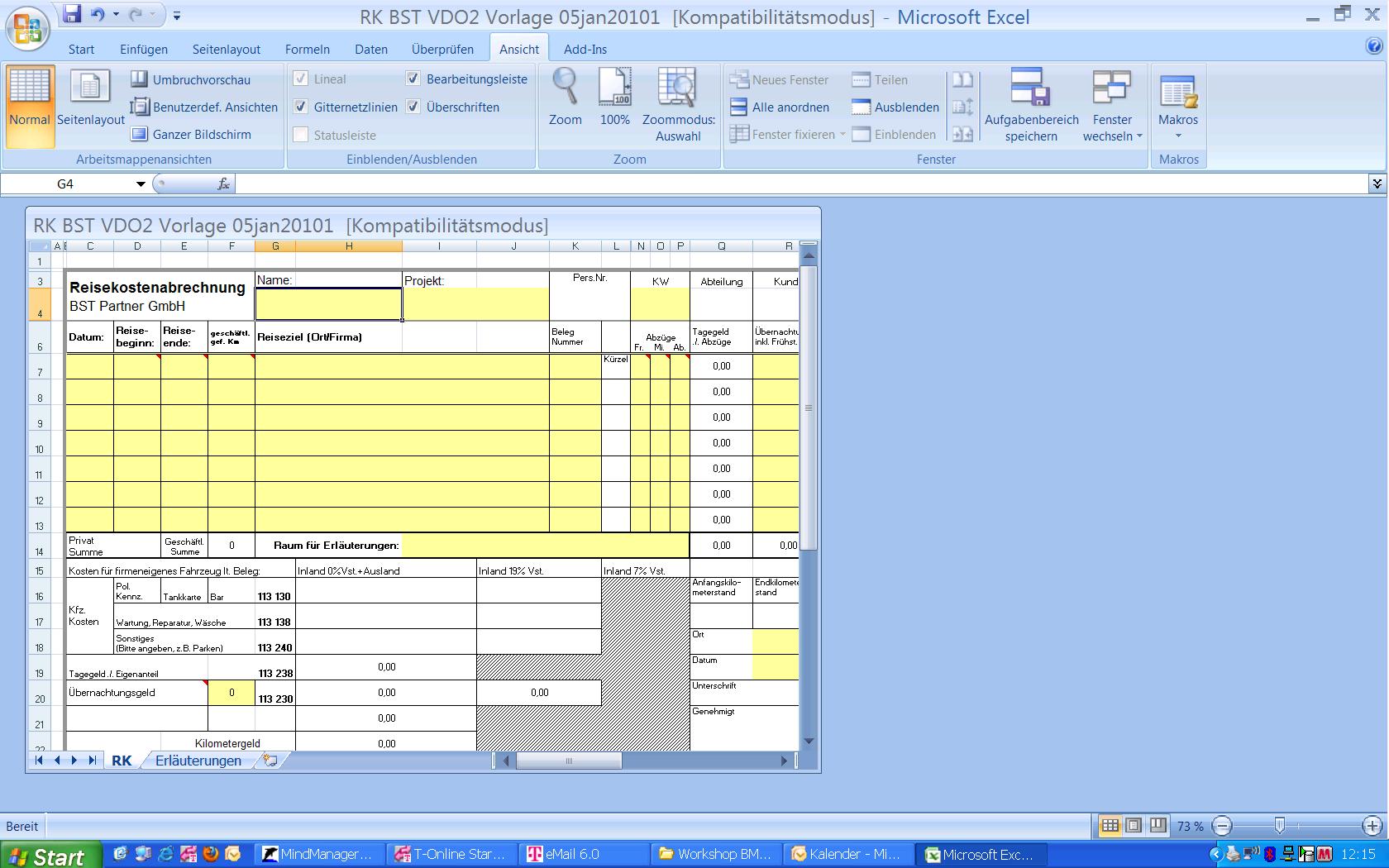The width and height of the screenshot is (1389, 868).
Task: Open the Überprüfen ribbon tab
Action: click(442, 49)
